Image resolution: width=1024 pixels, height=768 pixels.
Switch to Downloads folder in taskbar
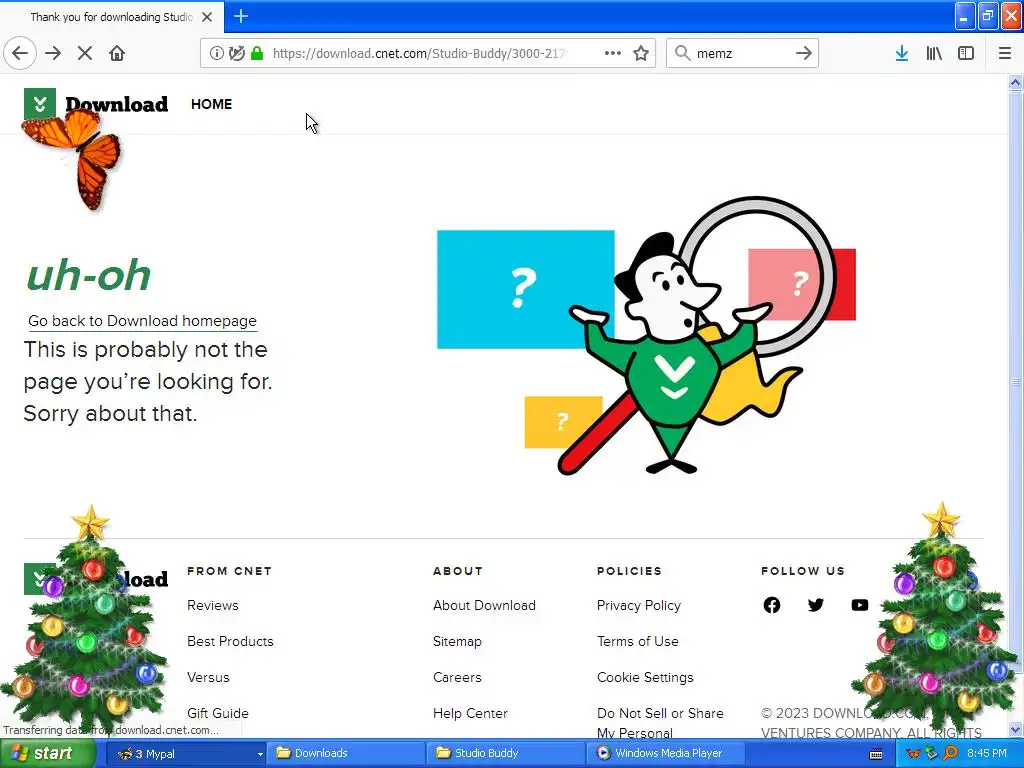[x=346, y=754]
